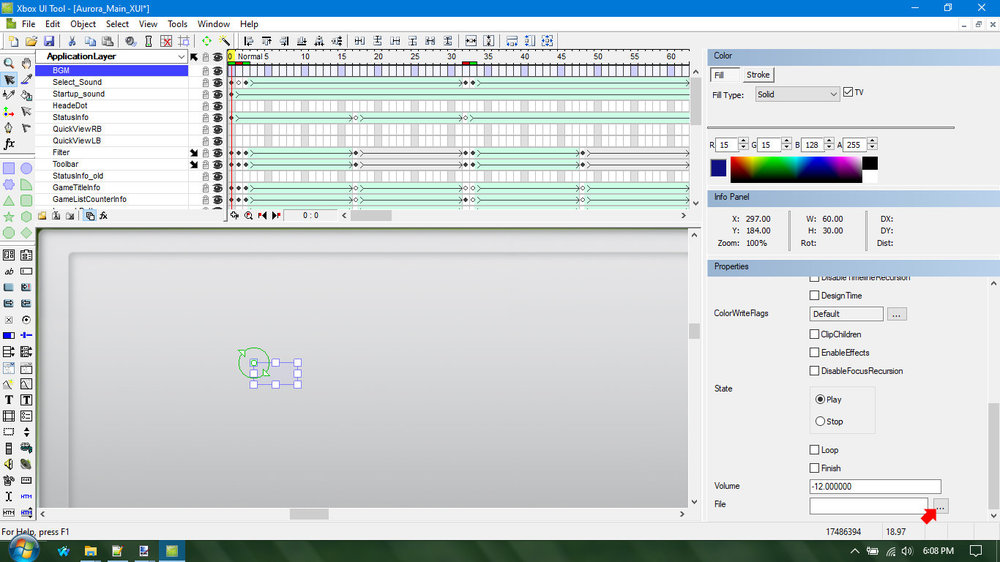1000x562 pixels.
Task: Click the green arrows move toolbar icon
Action: coord(207,41)
